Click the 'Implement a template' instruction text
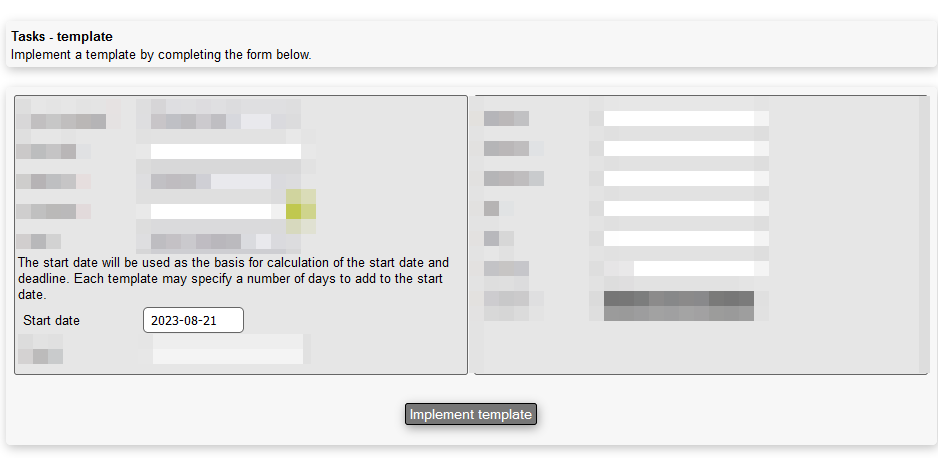Image resolution: width=938 pixels, height=458 pixels. click(x=161, y=55)
